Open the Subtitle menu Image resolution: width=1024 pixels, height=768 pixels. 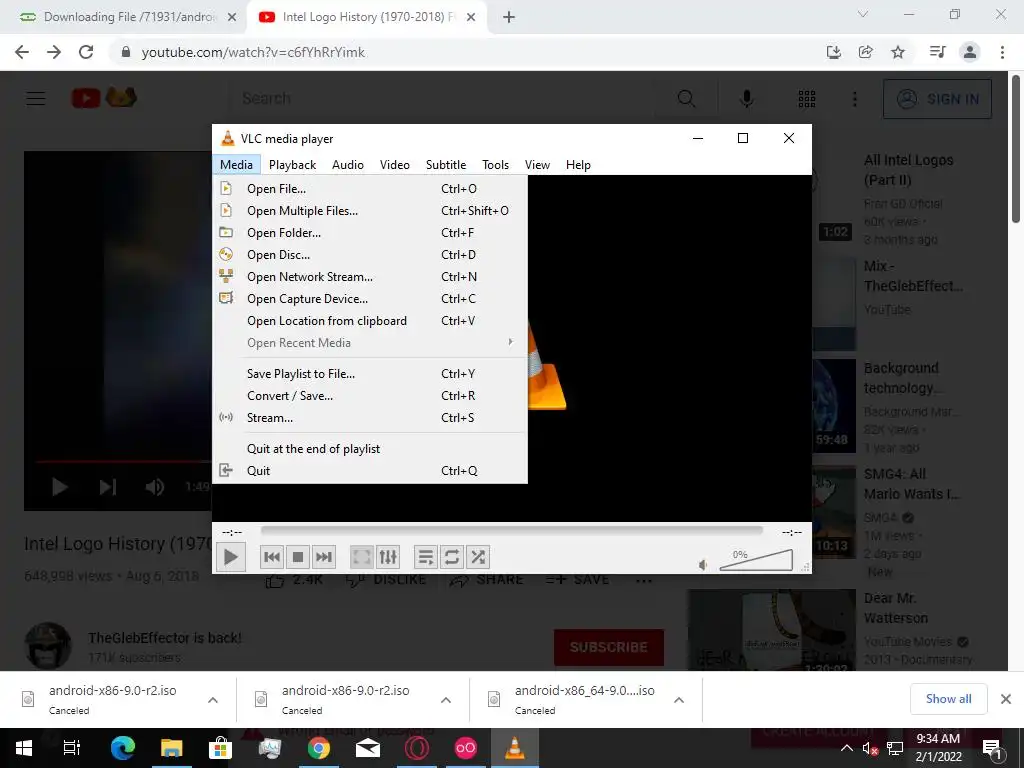tap(446, 165)
